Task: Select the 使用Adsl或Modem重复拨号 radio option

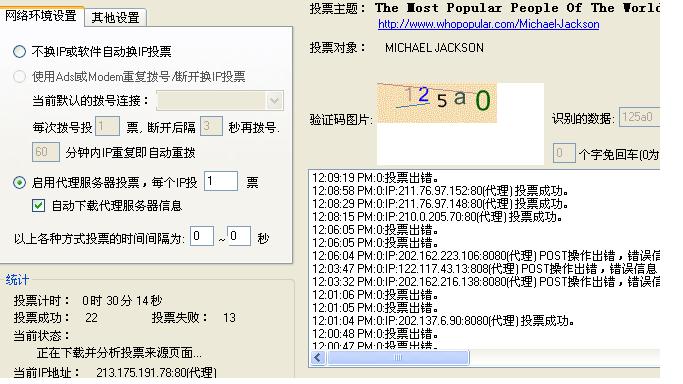Action: click(19, 77)
